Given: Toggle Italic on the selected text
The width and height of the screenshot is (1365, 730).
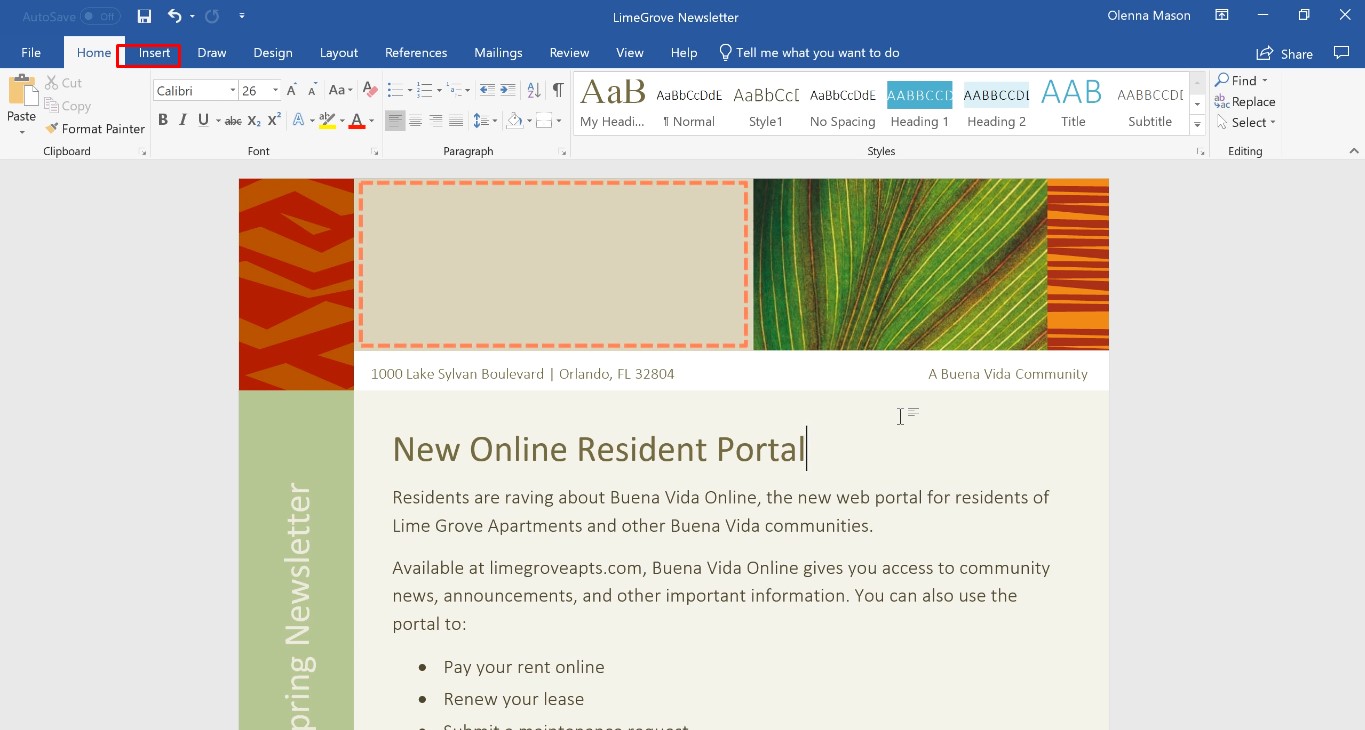Looking at the screenshot, I should (x=183, y=119).
